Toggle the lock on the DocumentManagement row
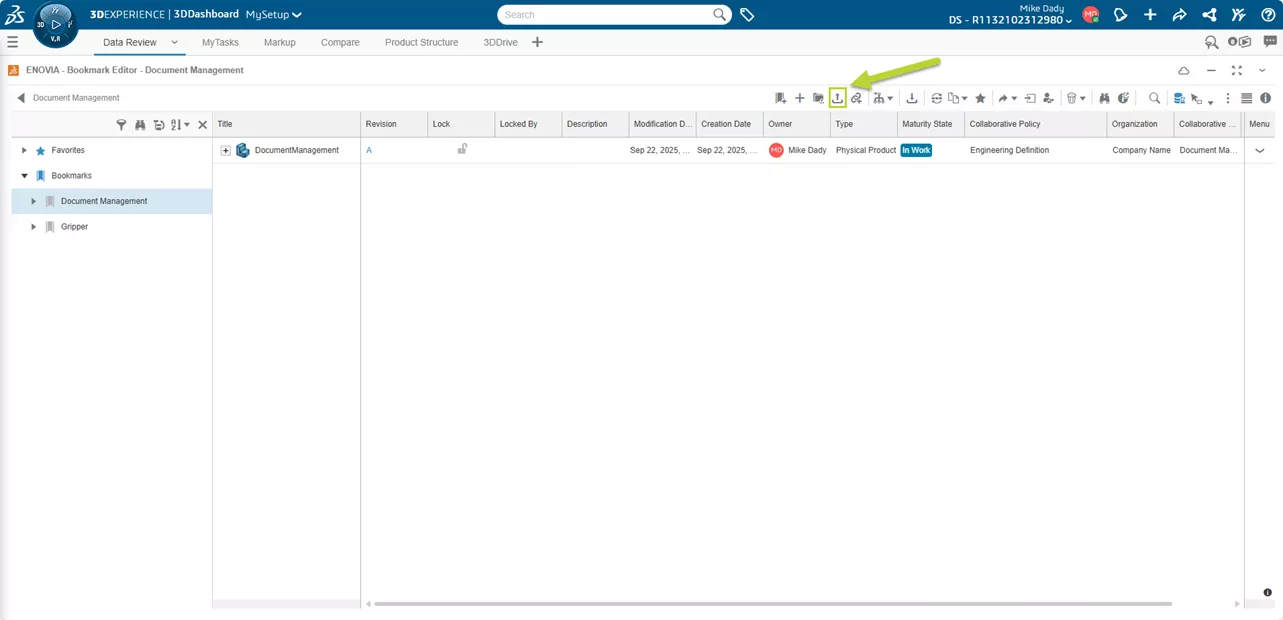The width and height of the screenshot is (1283, 620). pyautogui.click(x=462, y=148)
